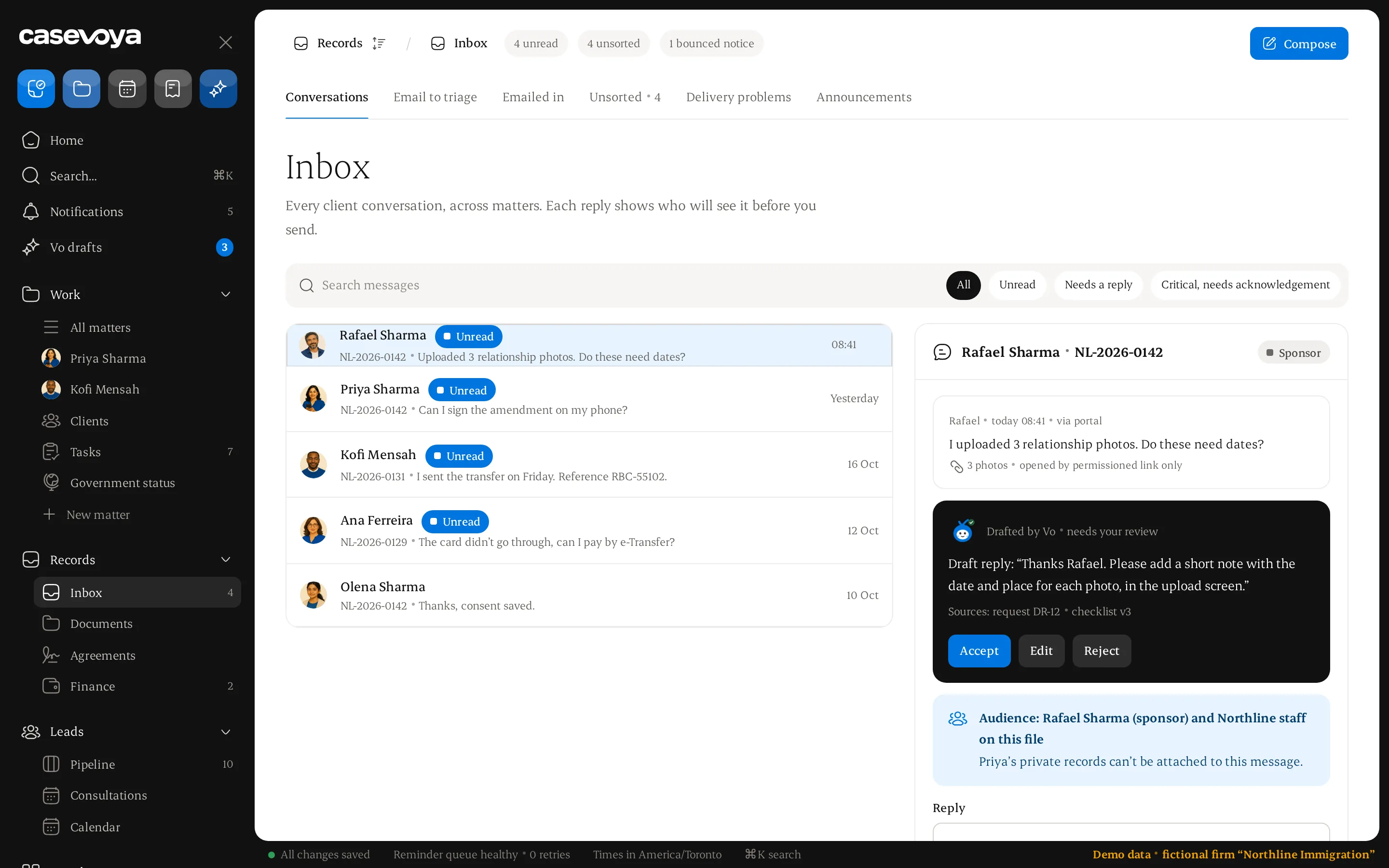This screenshot has width=1389, height=868.
Task: Click the 1 bounced notice chip
Action: pos(711,43)
